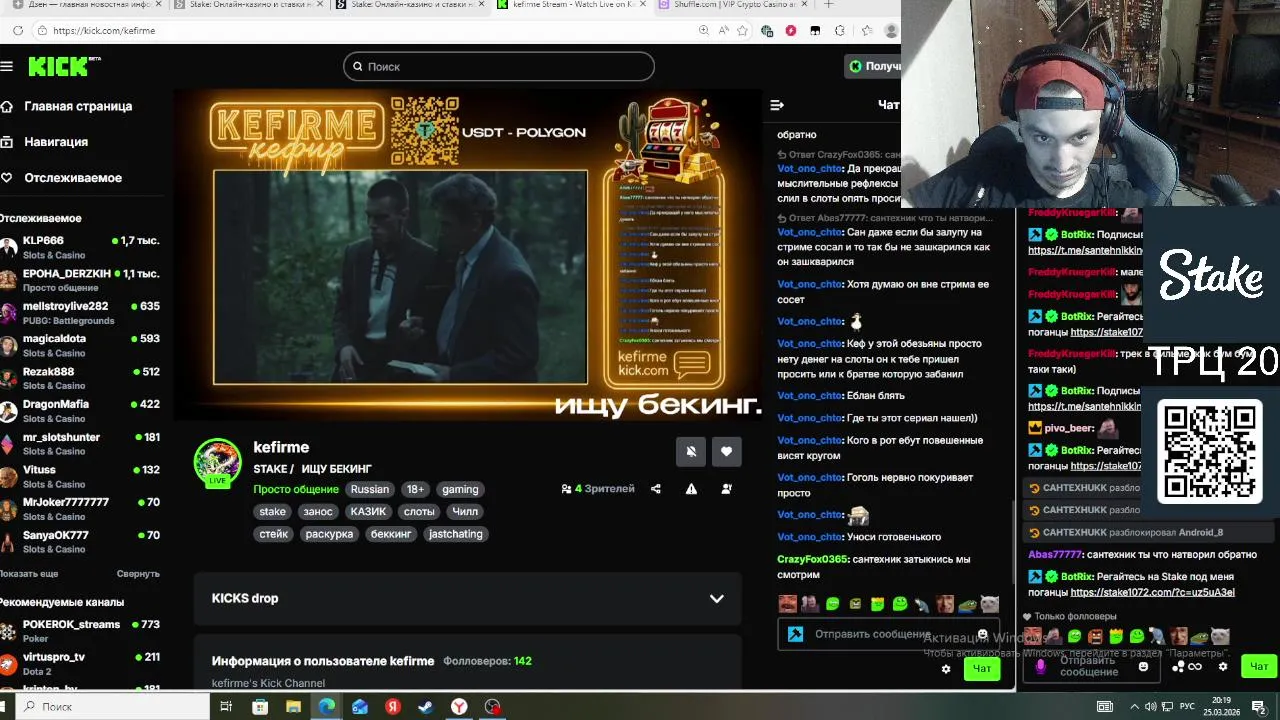Collapse the chat panel with arrow icon

click(777, 105)
